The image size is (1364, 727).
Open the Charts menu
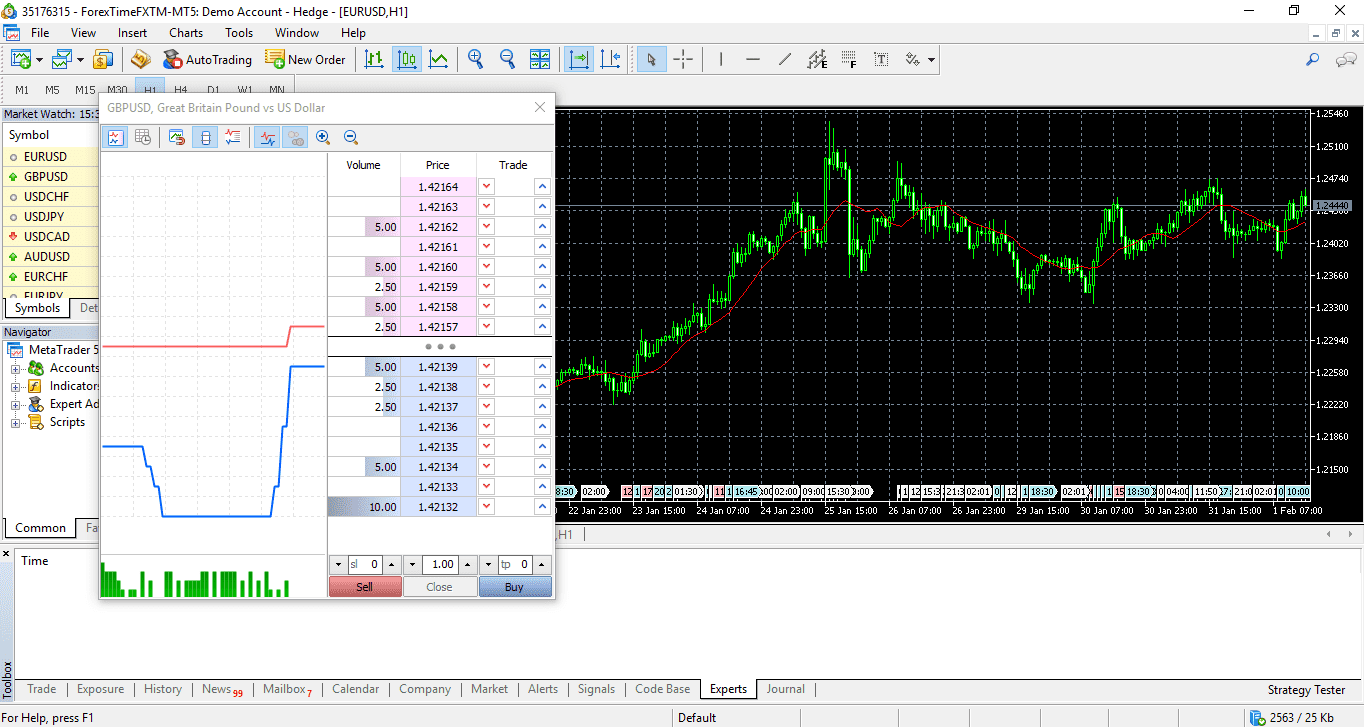186,33
